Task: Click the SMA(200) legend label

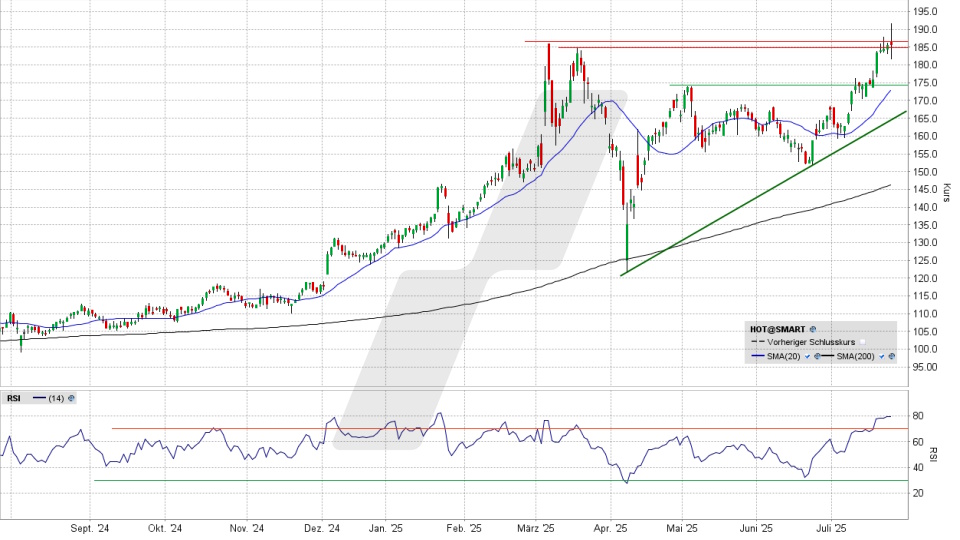Action: [855, 356]
